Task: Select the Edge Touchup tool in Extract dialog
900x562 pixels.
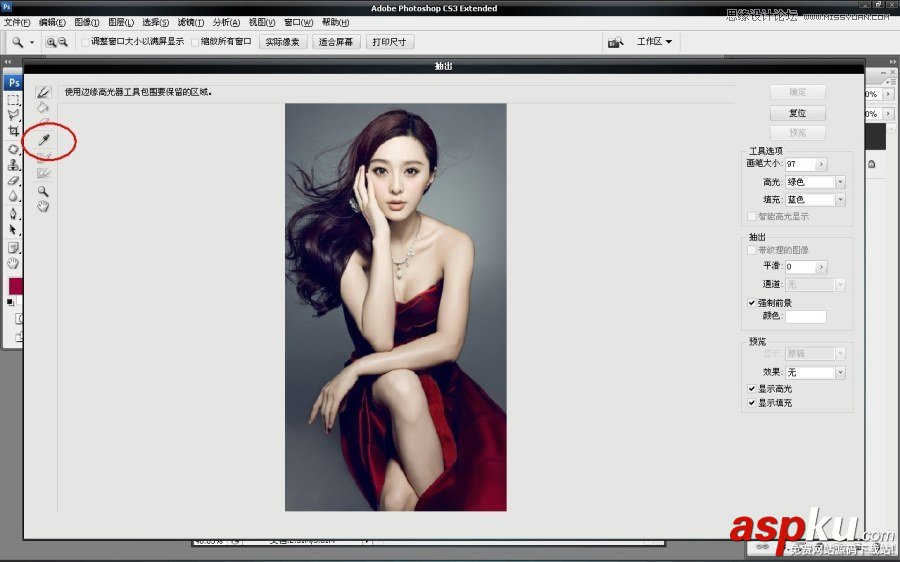Action: (x=44, y=172)
